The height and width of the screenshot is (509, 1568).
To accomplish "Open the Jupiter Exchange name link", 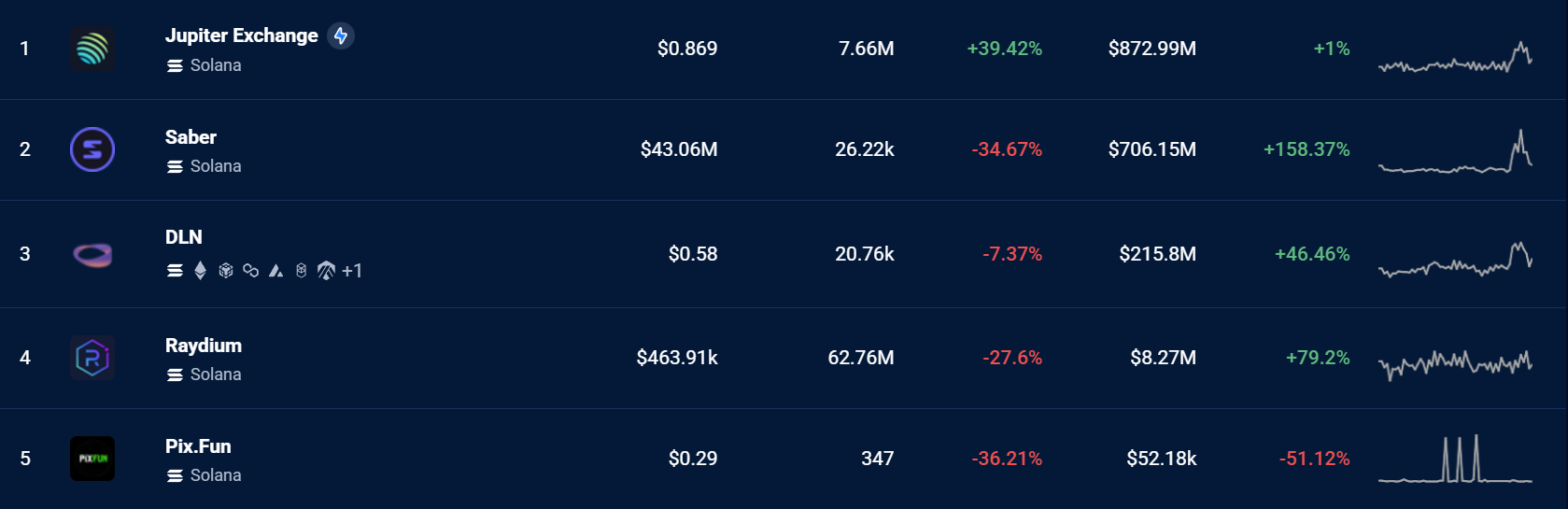I will pyautogui.click(x=241, y=35).
